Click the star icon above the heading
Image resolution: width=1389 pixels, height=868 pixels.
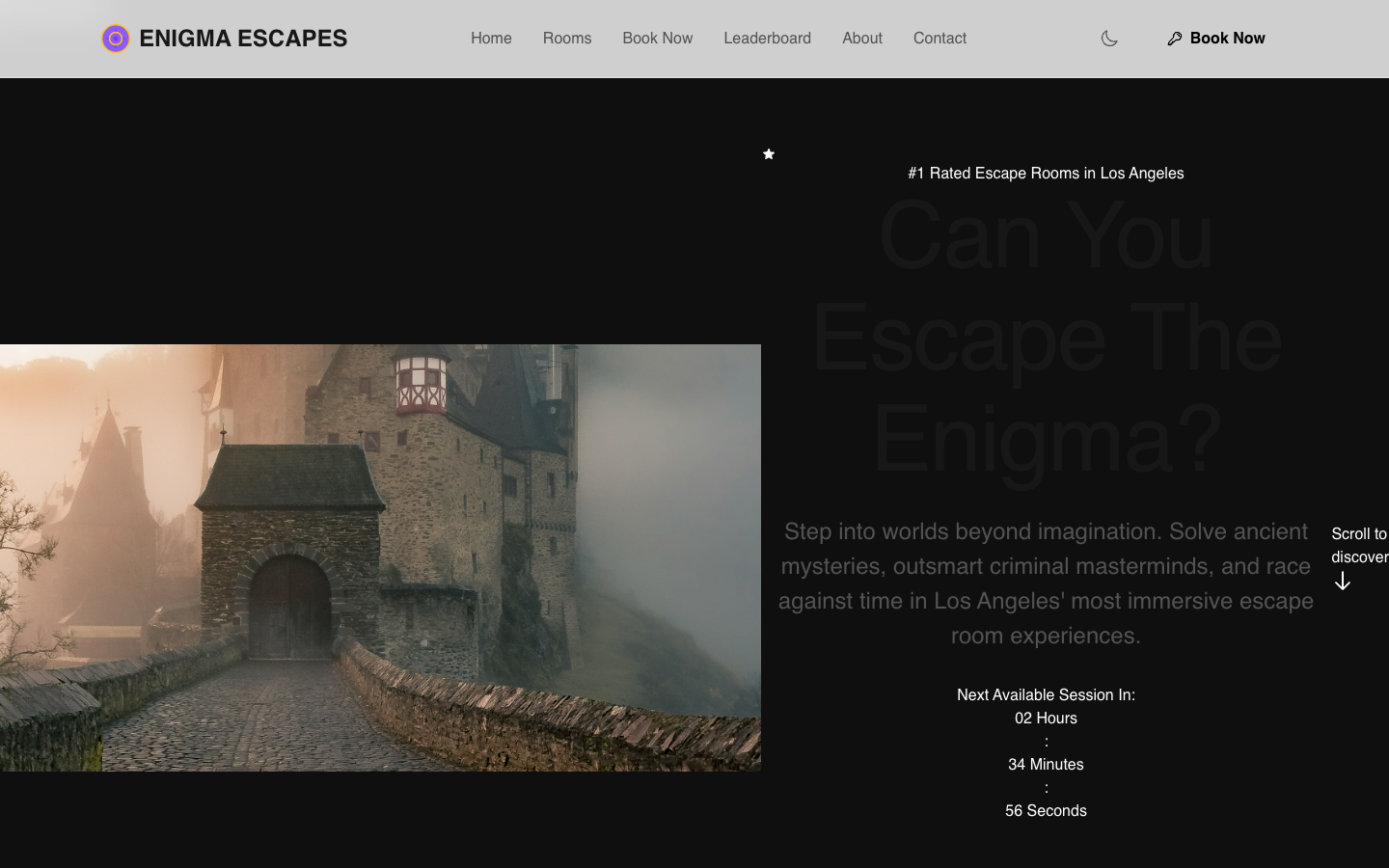(769, 154)
